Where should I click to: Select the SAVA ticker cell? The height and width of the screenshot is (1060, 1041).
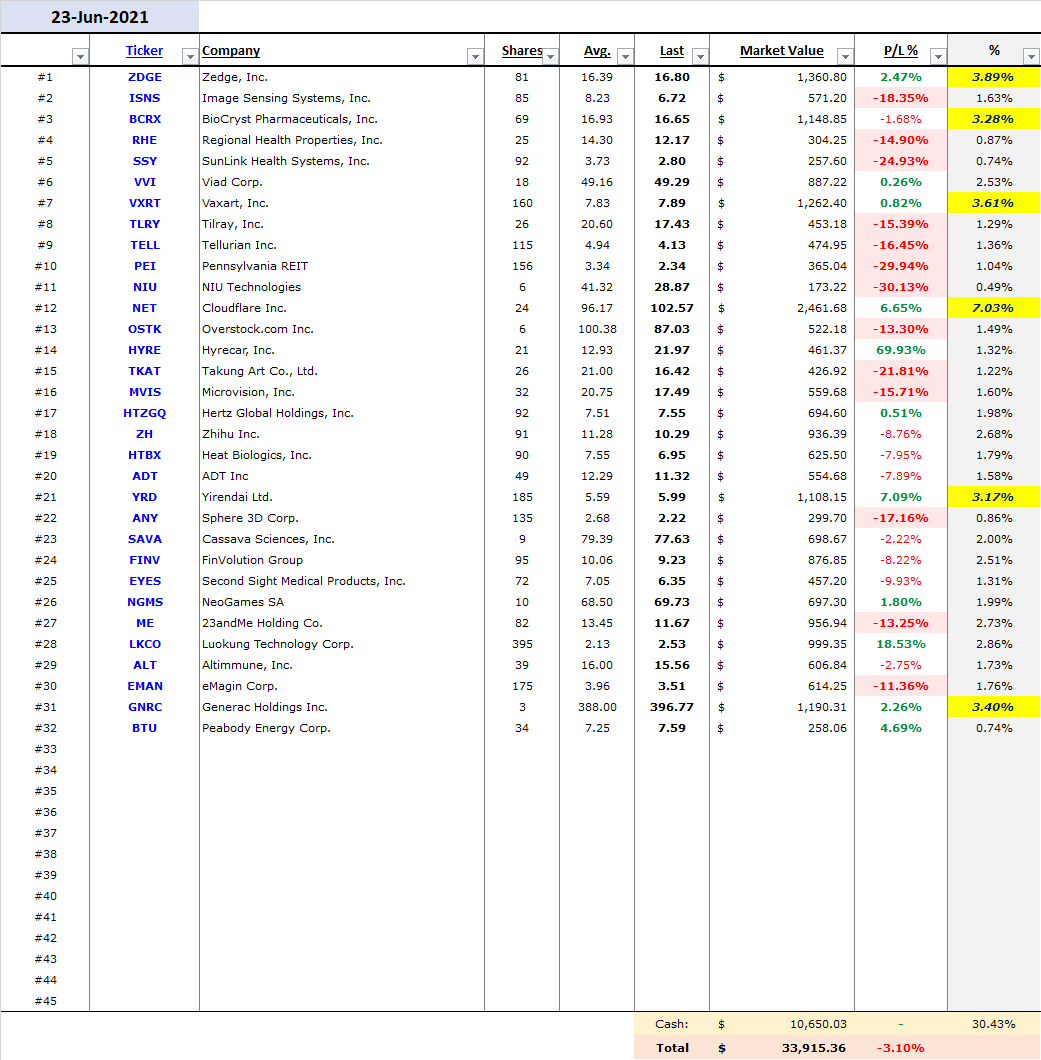click(x=145, y=539)
